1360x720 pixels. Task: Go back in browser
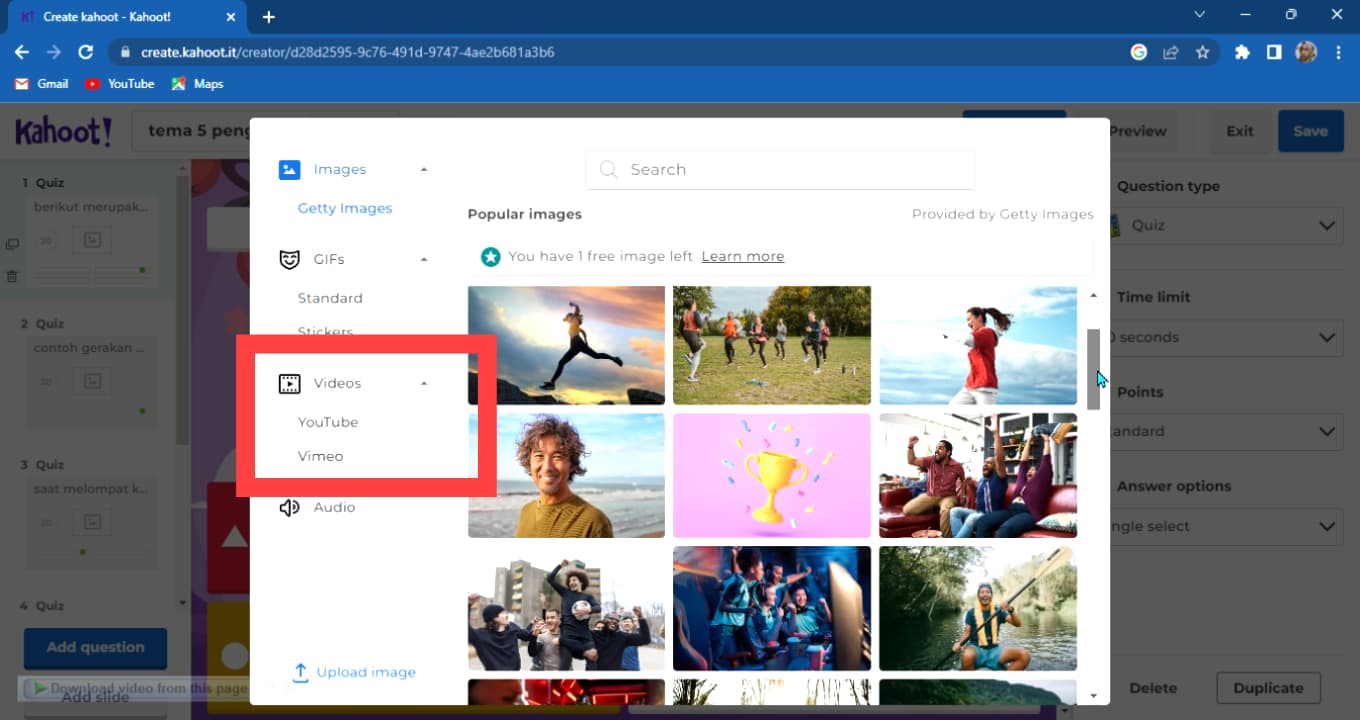coord(22,52)
